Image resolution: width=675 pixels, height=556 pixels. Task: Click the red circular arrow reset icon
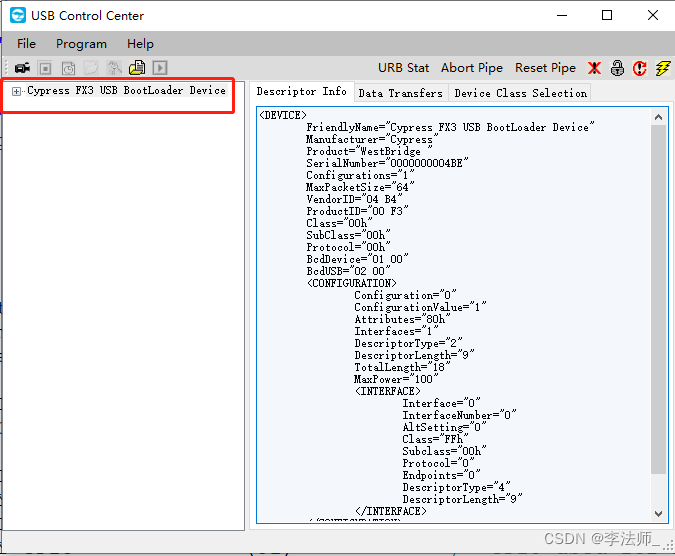pos(640,68)
